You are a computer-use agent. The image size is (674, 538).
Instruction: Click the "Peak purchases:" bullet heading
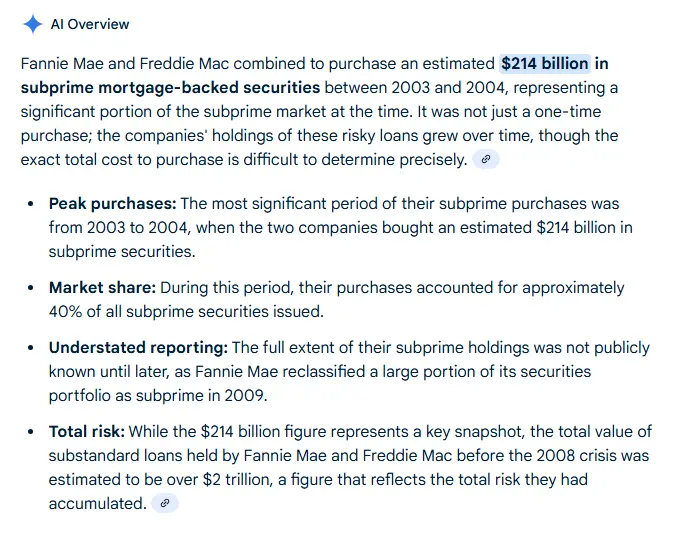click(112, 204)
